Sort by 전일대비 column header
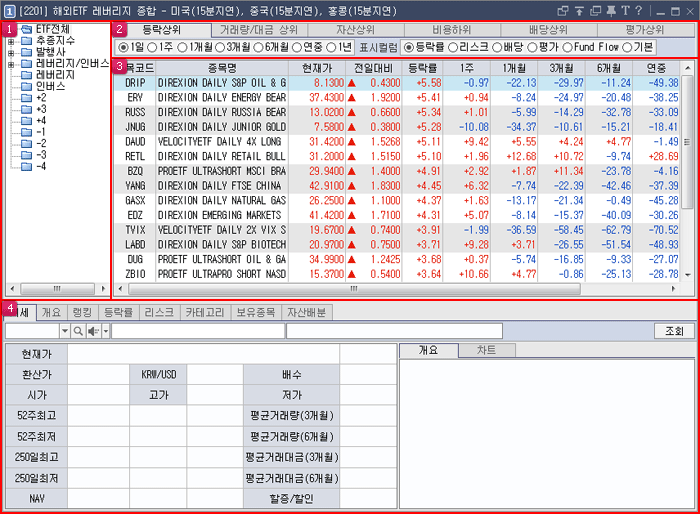The image size is (700, 514). [x=374, y=68]
